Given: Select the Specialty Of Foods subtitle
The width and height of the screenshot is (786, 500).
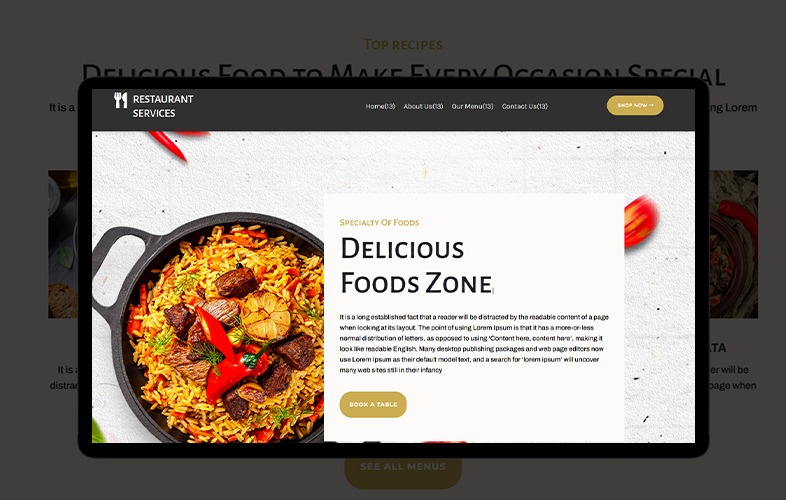Looking at the screenshot, I should [379, 222].
